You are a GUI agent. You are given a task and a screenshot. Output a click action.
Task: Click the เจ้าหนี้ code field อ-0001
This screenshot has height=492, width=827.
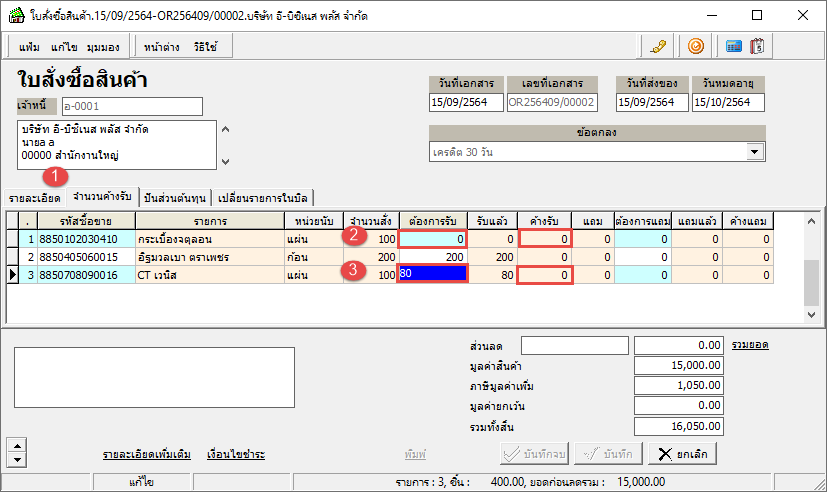coord(132,107)
